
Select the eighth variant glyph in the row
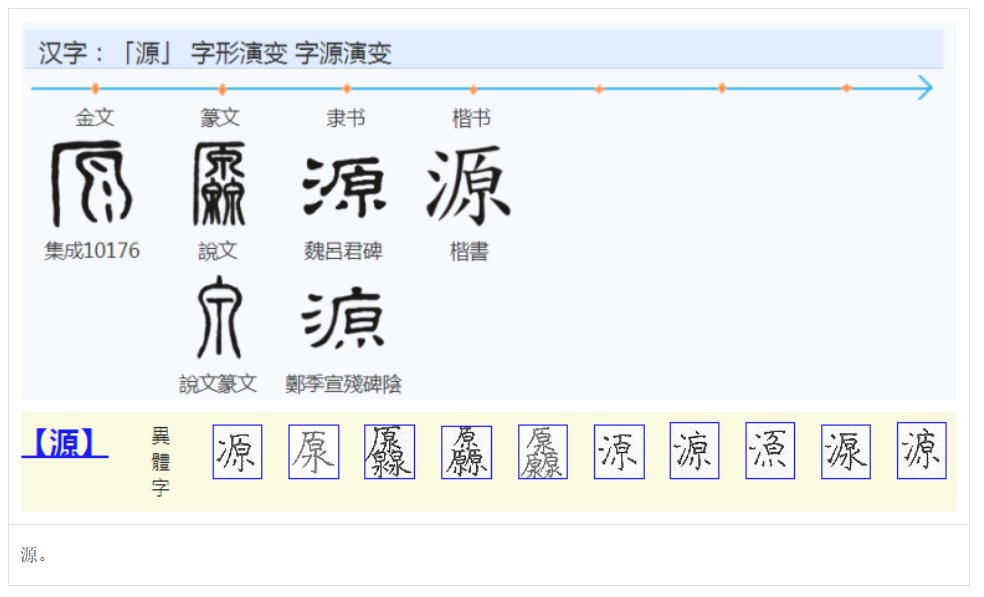(770, 452)
